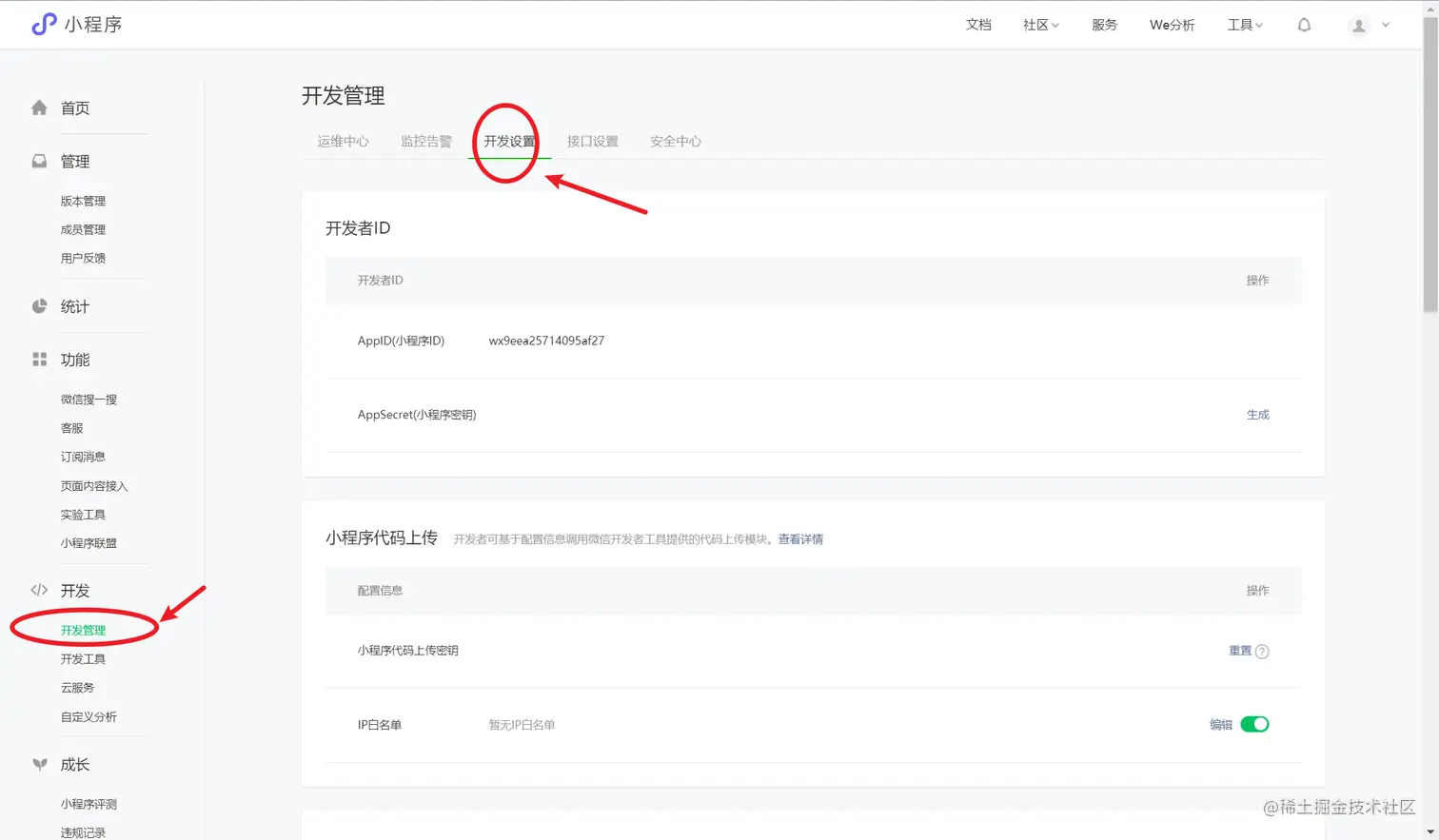Select the 开发设置 tab
The image size is (1439, 840).
pyautogui.click(x=509, y=141)
